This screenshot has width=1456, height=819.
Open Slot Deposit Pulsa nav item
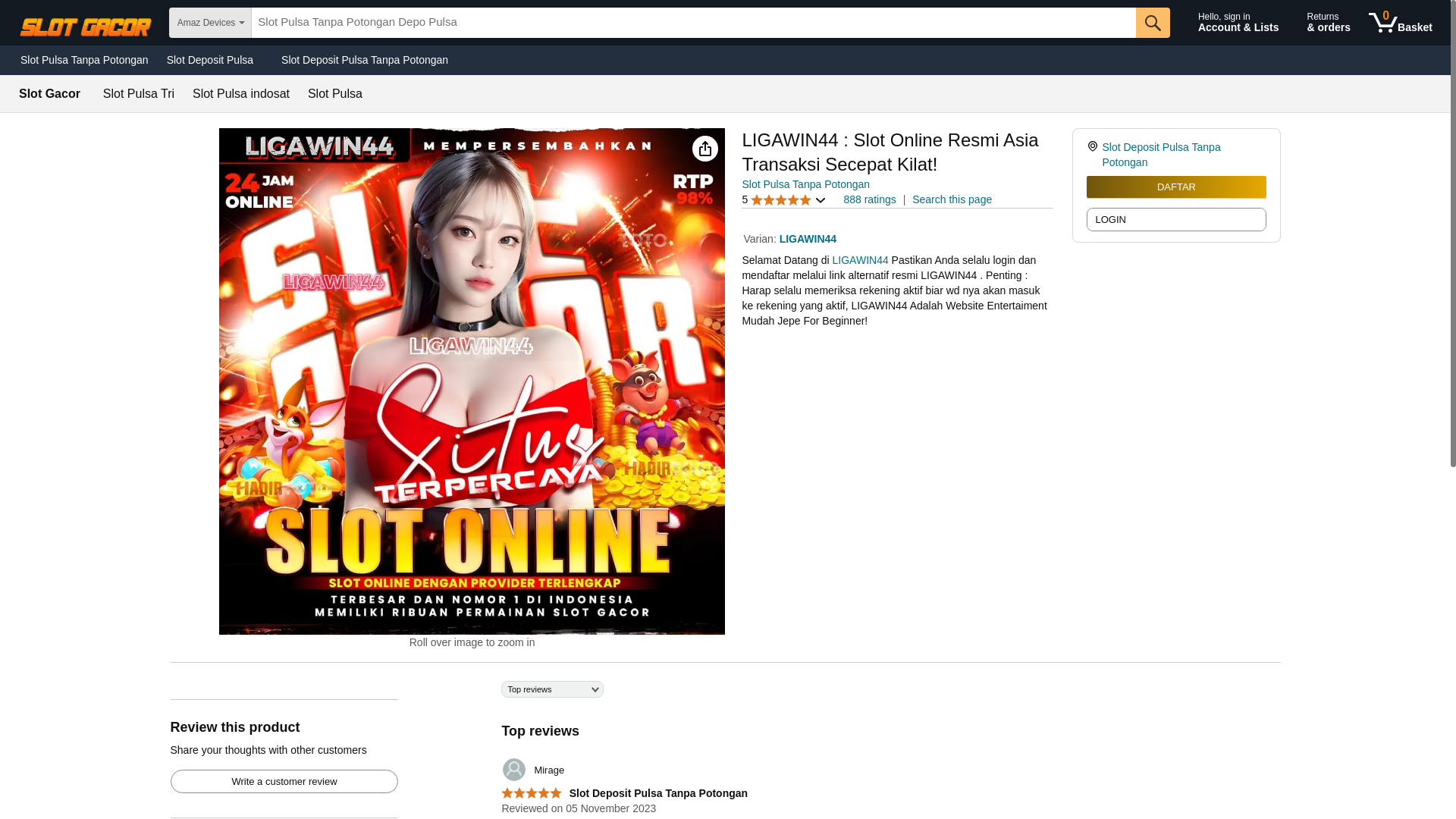(x=210, y=60)
